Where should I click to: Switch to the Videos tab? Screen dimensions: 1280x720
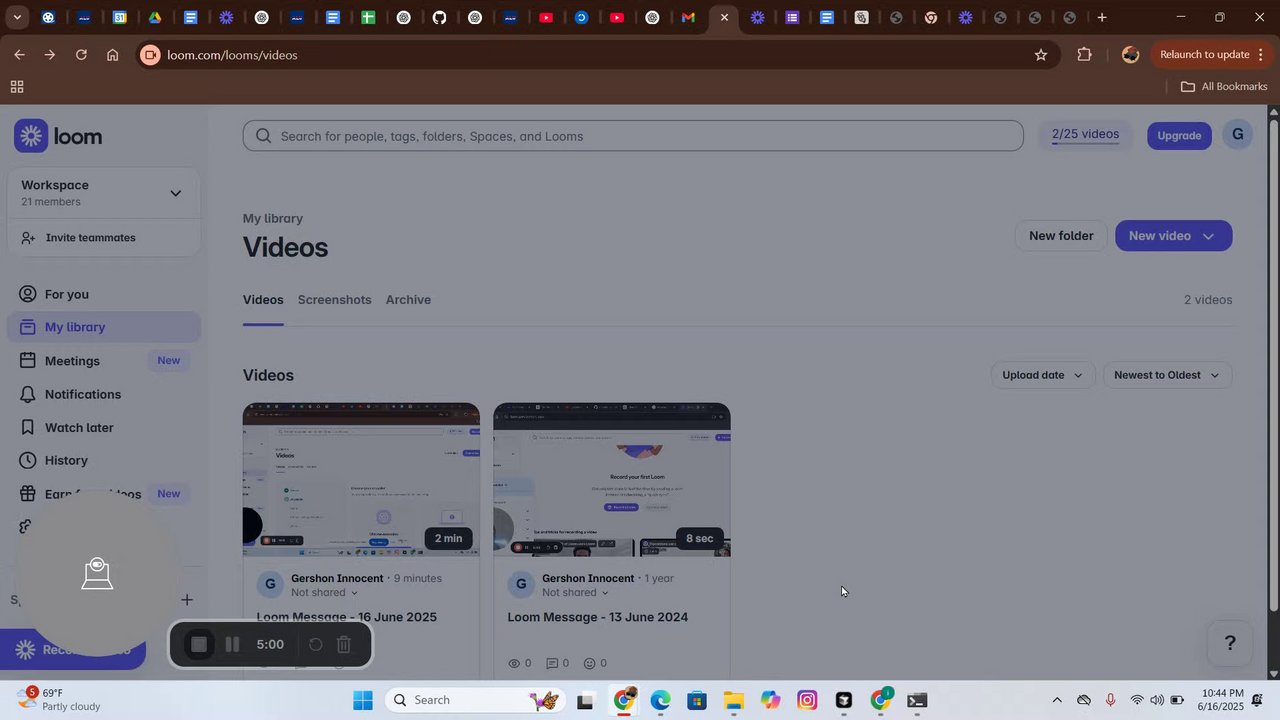point(263,300)
